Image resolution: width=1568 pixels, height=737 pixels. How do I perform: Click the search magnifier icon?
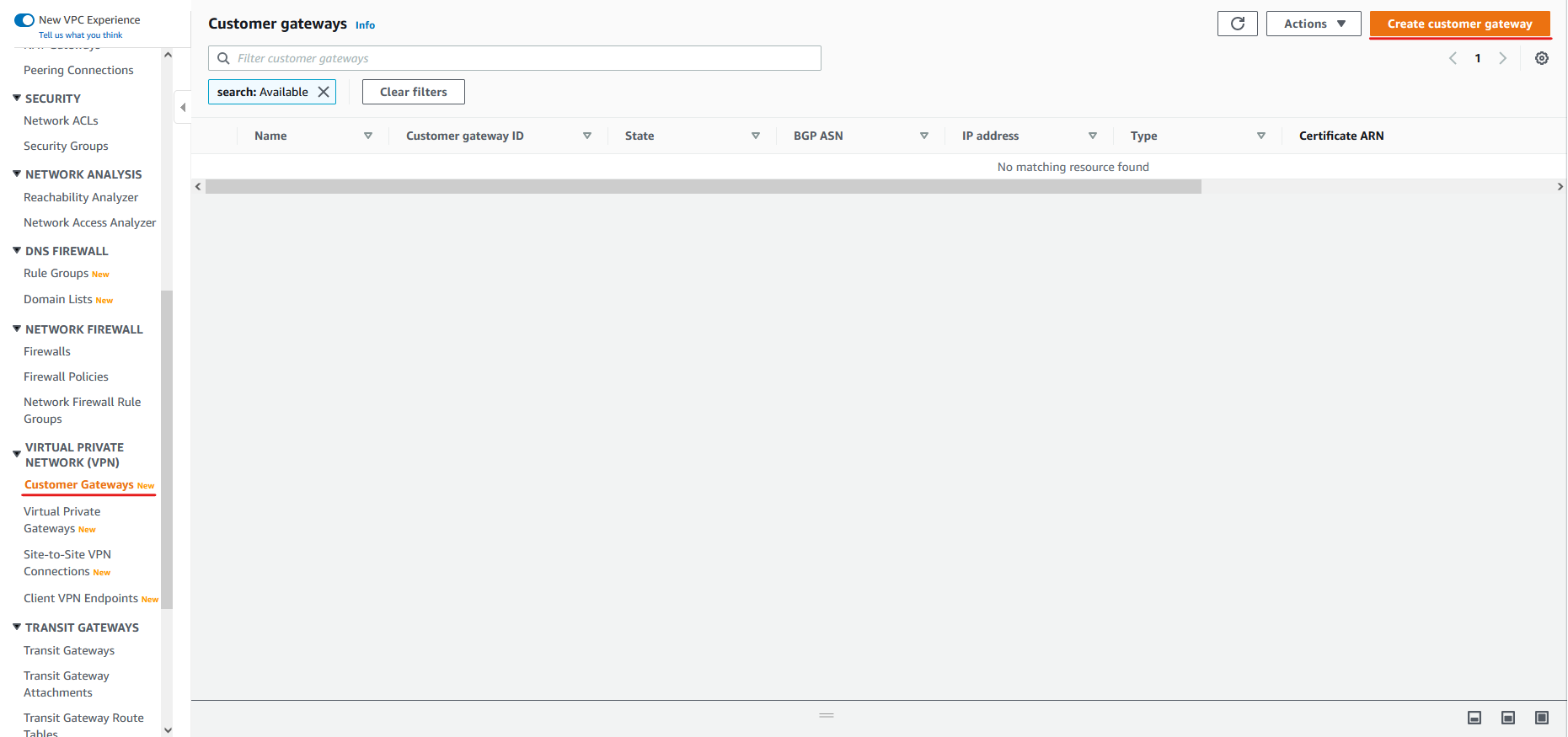coord(223,58)
